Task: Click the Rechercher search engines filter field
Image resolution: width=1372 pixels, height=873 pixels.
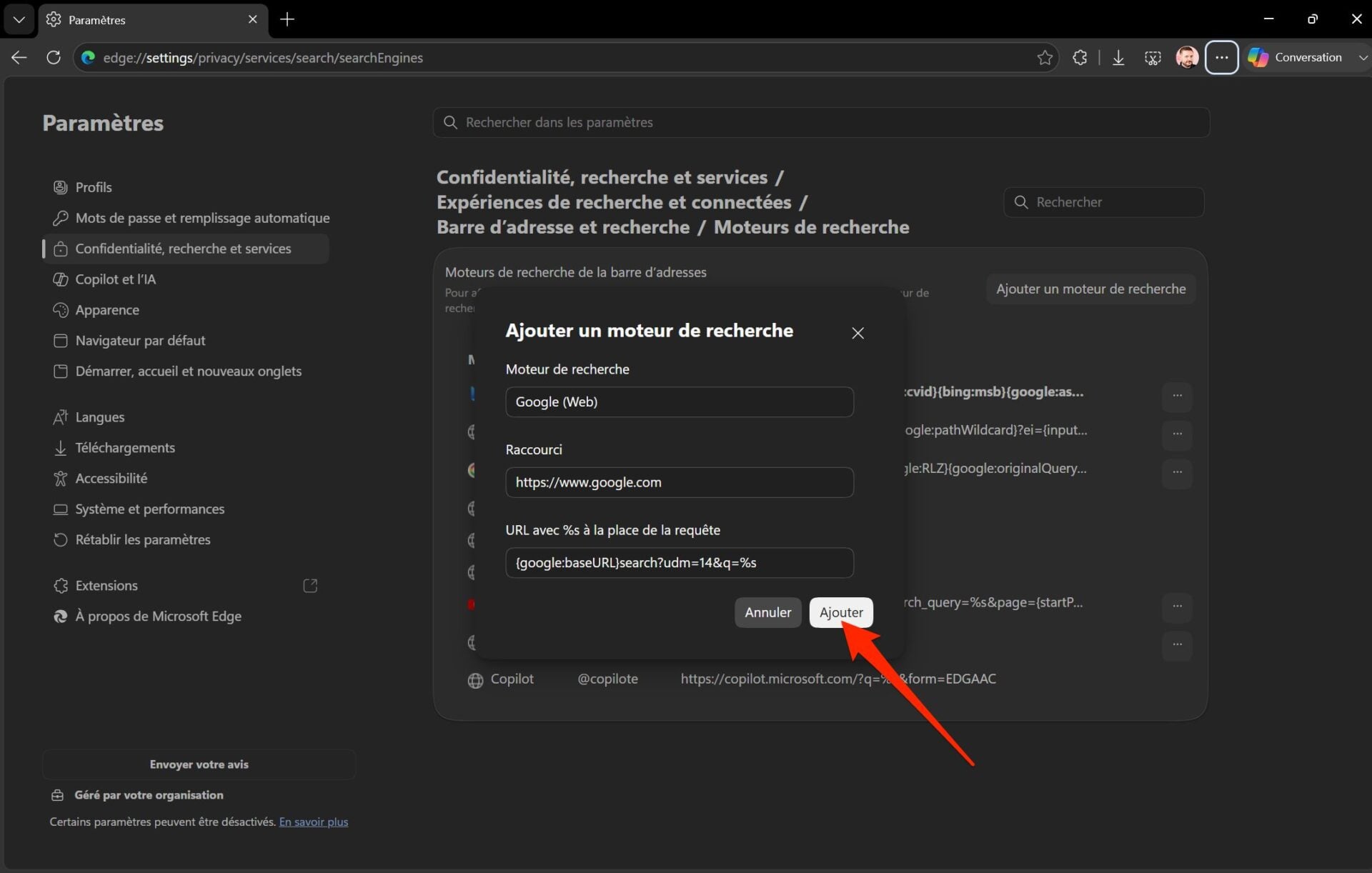Action: tap(1103, 202)
